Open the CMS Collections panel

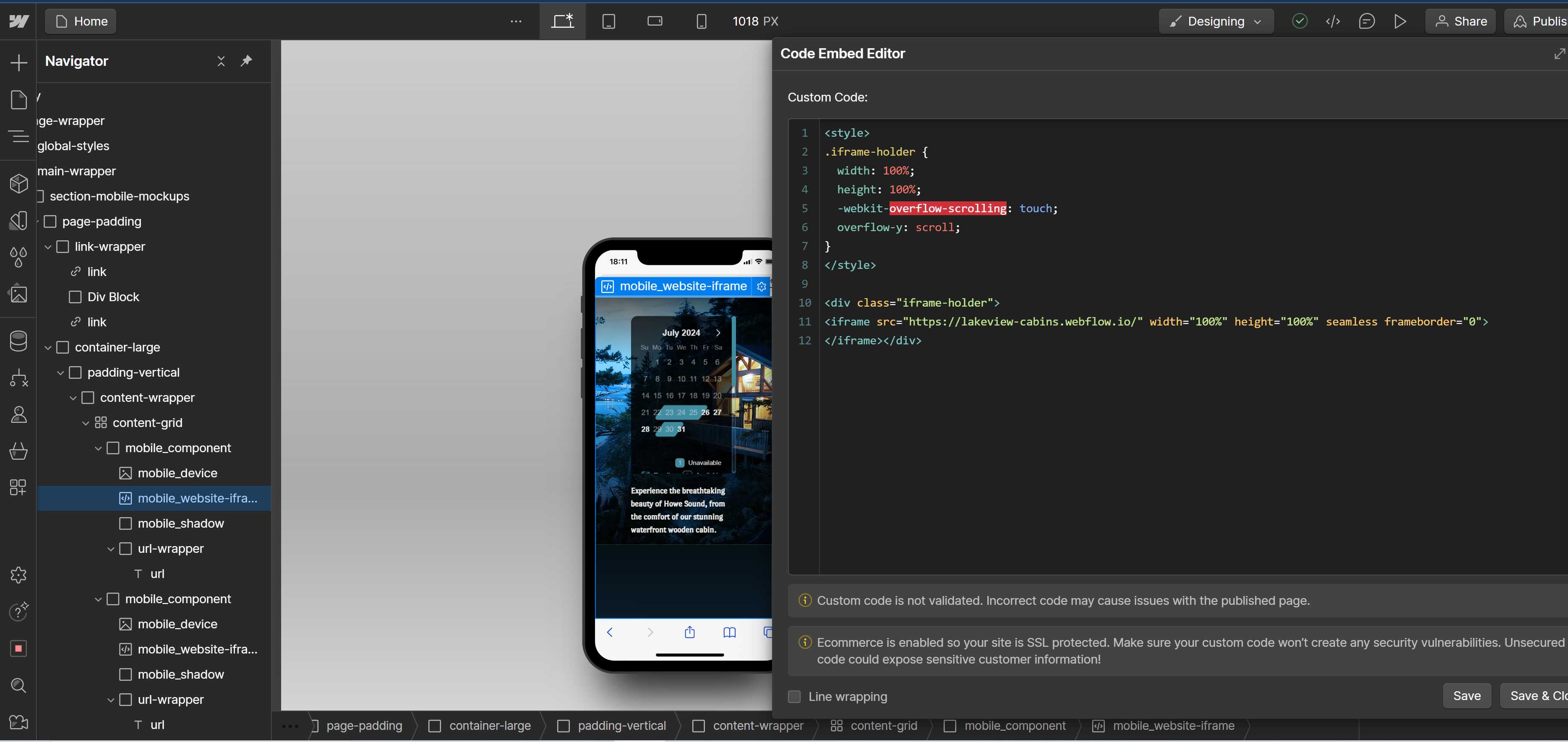point(18,341)
